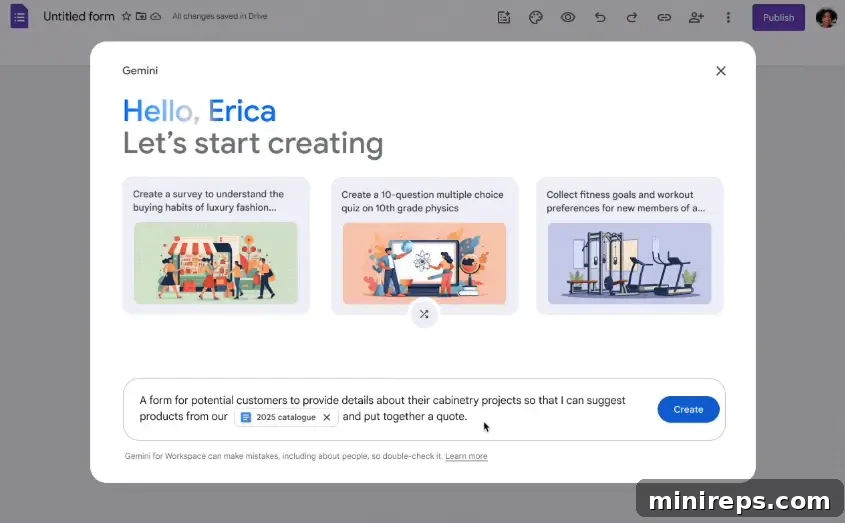The image size is (845, 523).
Task: Copy responder link icon
Action: (x=664, y=17)
